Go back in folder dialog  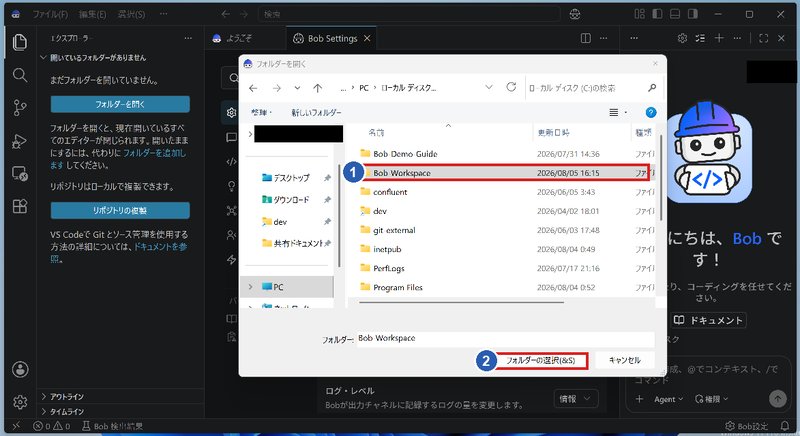253,88
